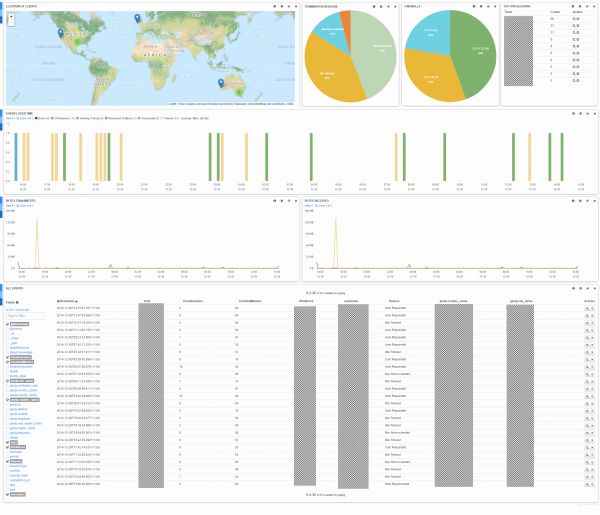The height and width of the screenshot is (515, 600).
Task: Toggle the @timestamp field checkbox
Action: (x=8, y=324)
